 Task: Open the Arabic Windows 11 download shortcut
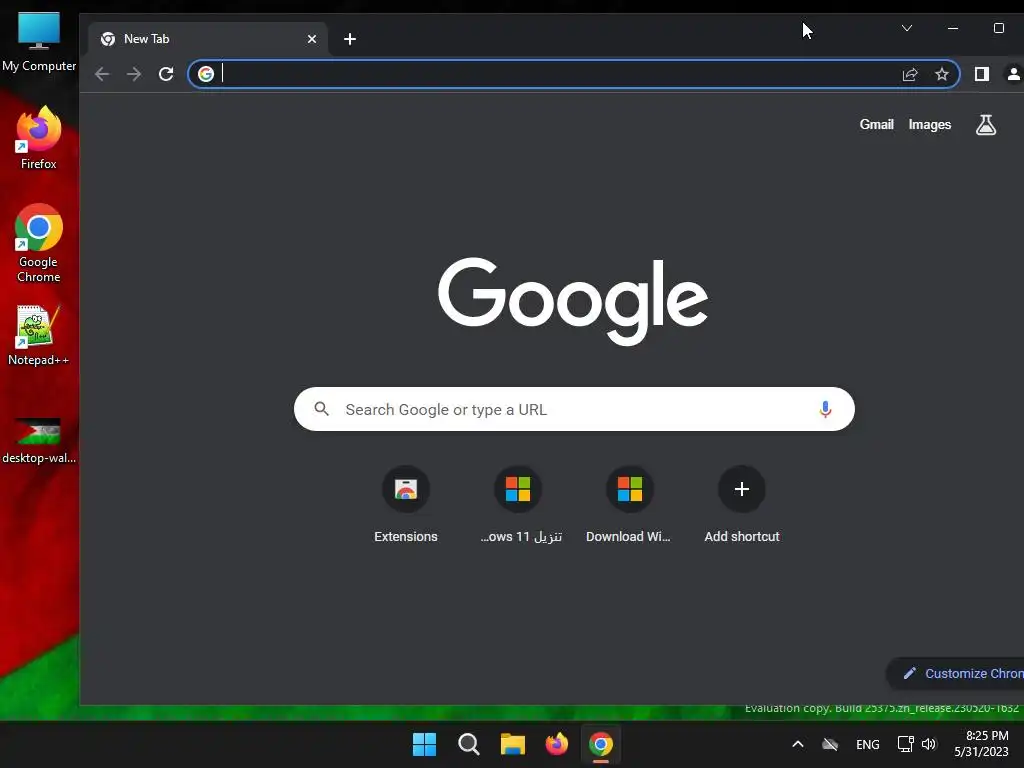pyautogui.click(x=519, y=504)
